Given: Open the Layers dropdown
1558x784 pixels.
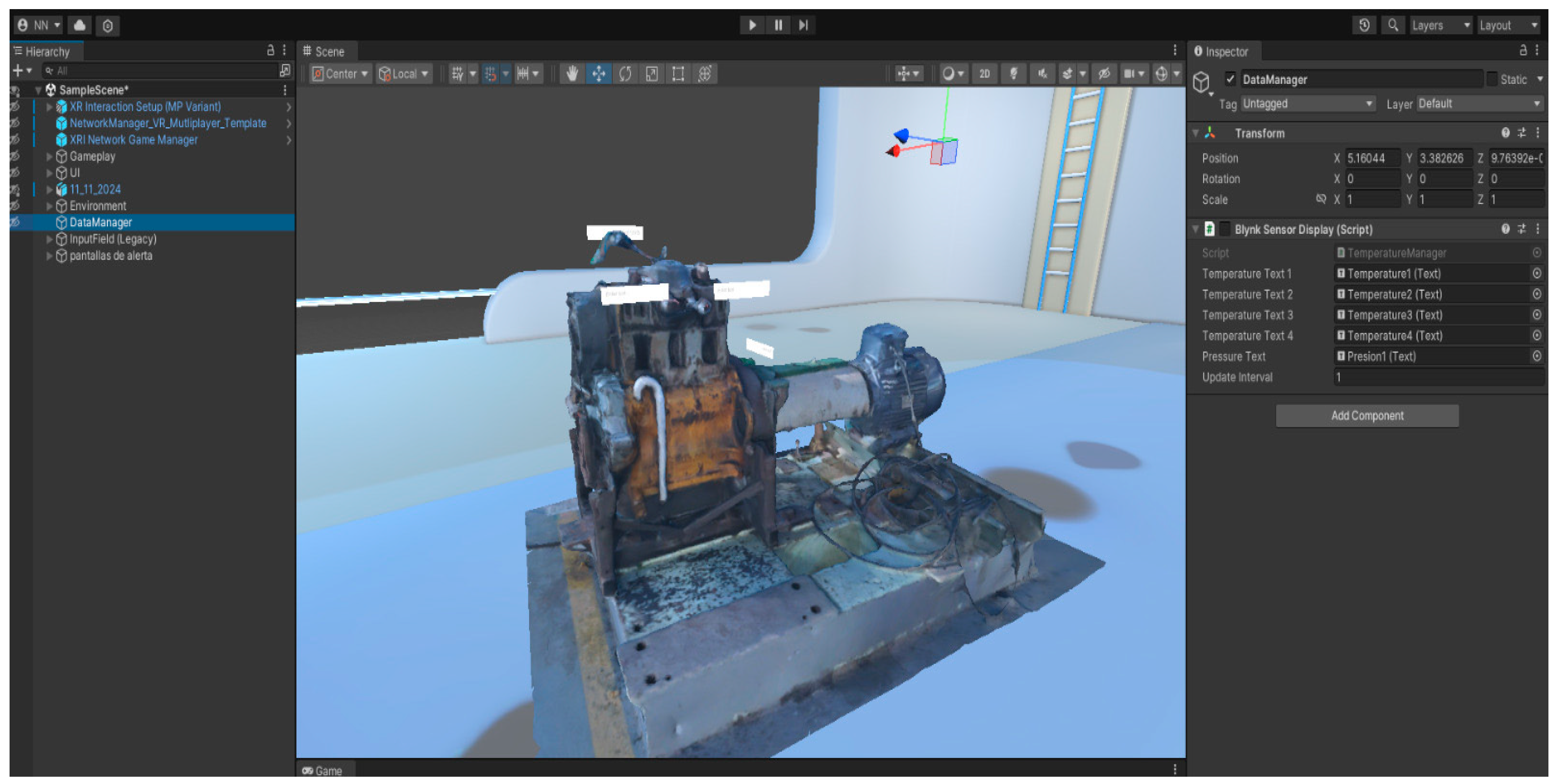Looking at the screenshot, I should (1440, 25).
